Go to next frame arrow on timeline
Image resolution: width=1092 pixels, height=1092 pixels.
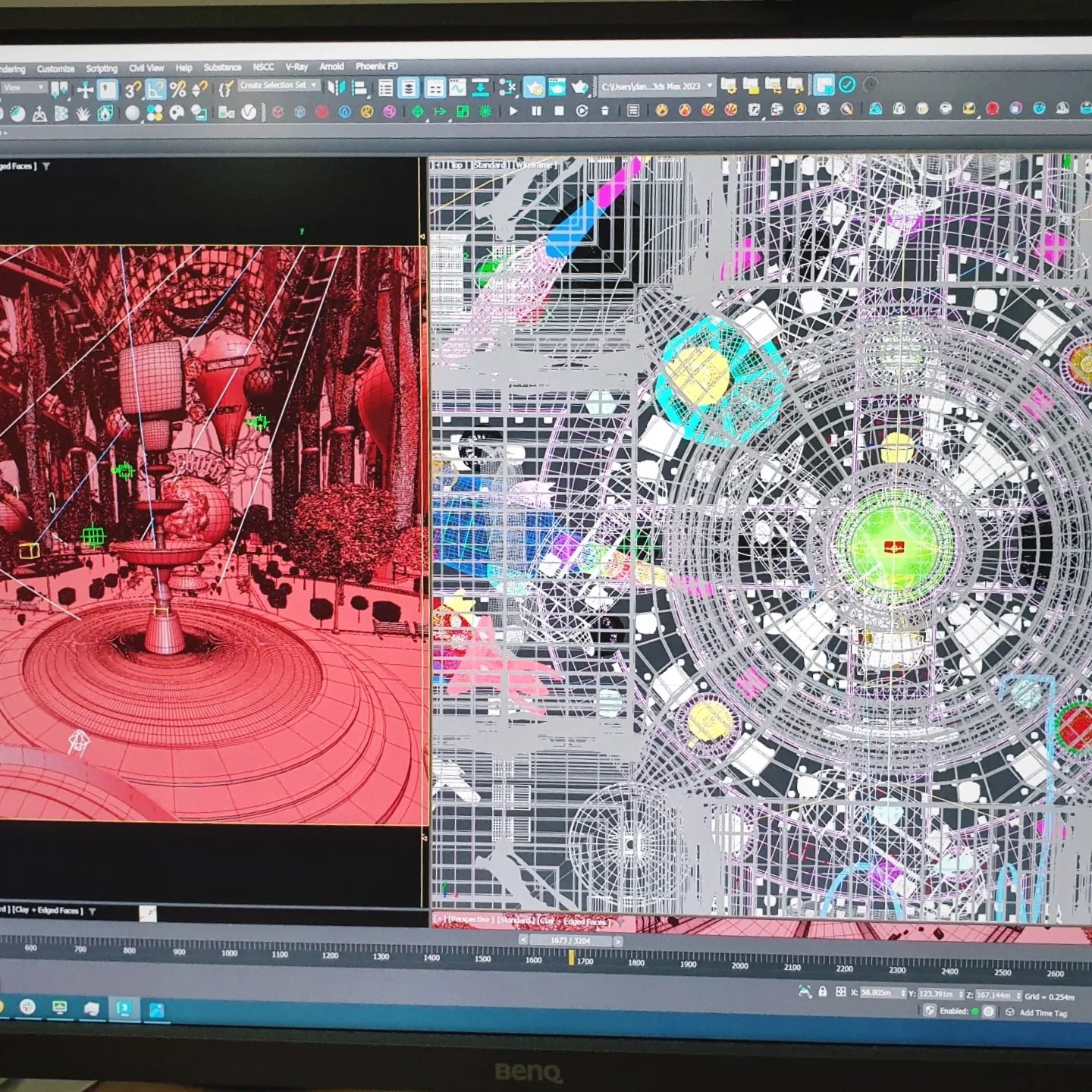(x=618, y=941)
